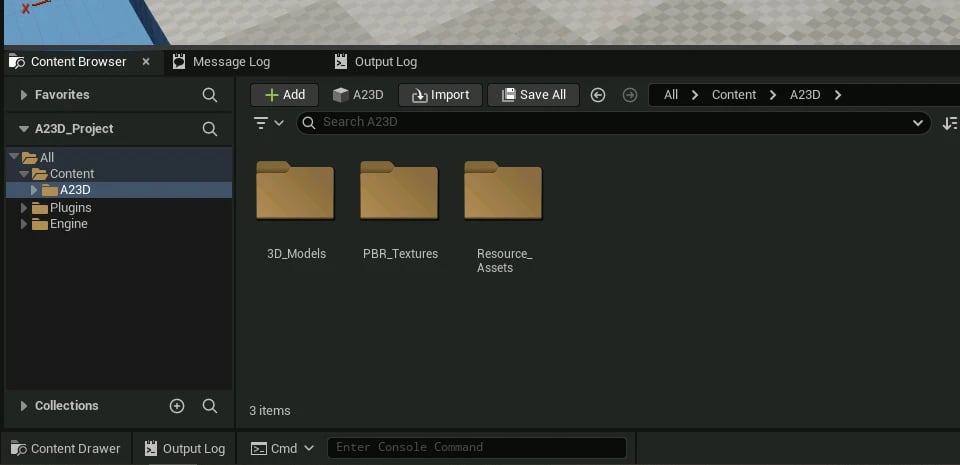Expand saved searches dropdown in search bar
The width and height of the screenshot is (960, 465).
[x=918, y=122]
